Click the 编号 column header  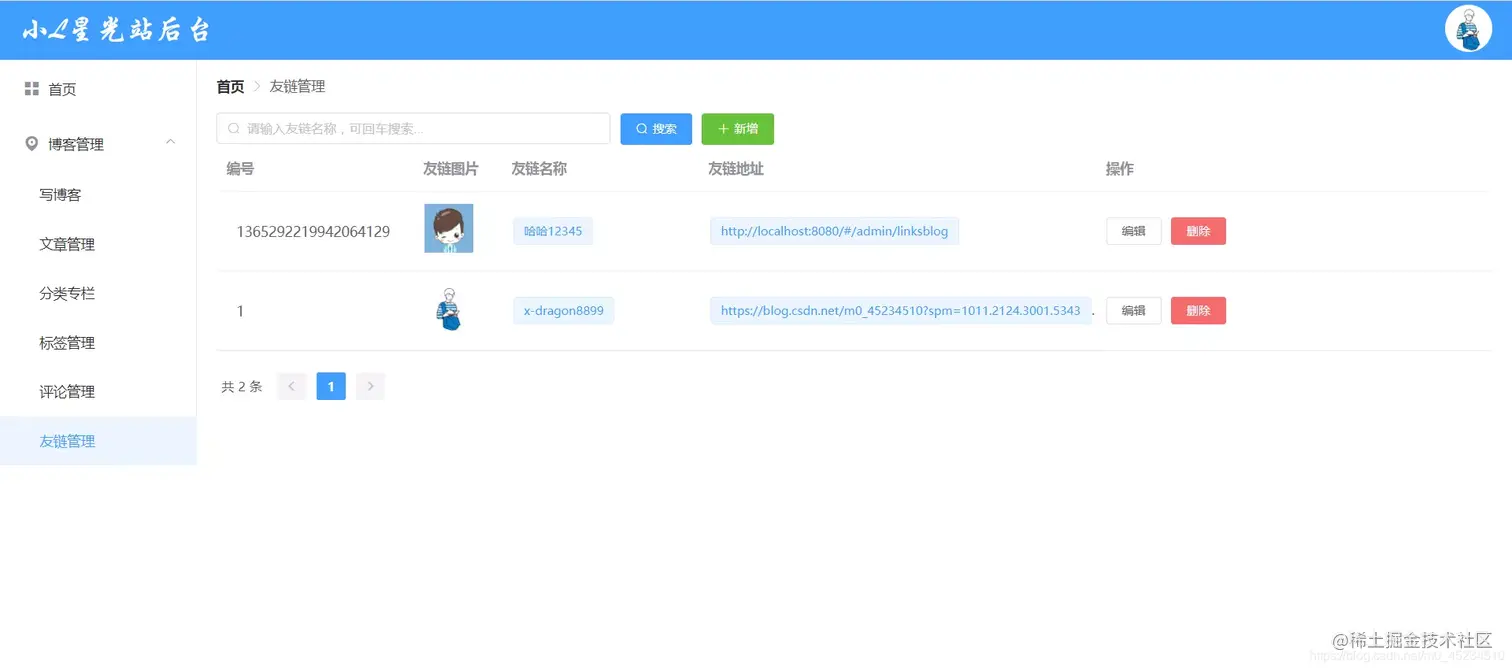(240, 169)
